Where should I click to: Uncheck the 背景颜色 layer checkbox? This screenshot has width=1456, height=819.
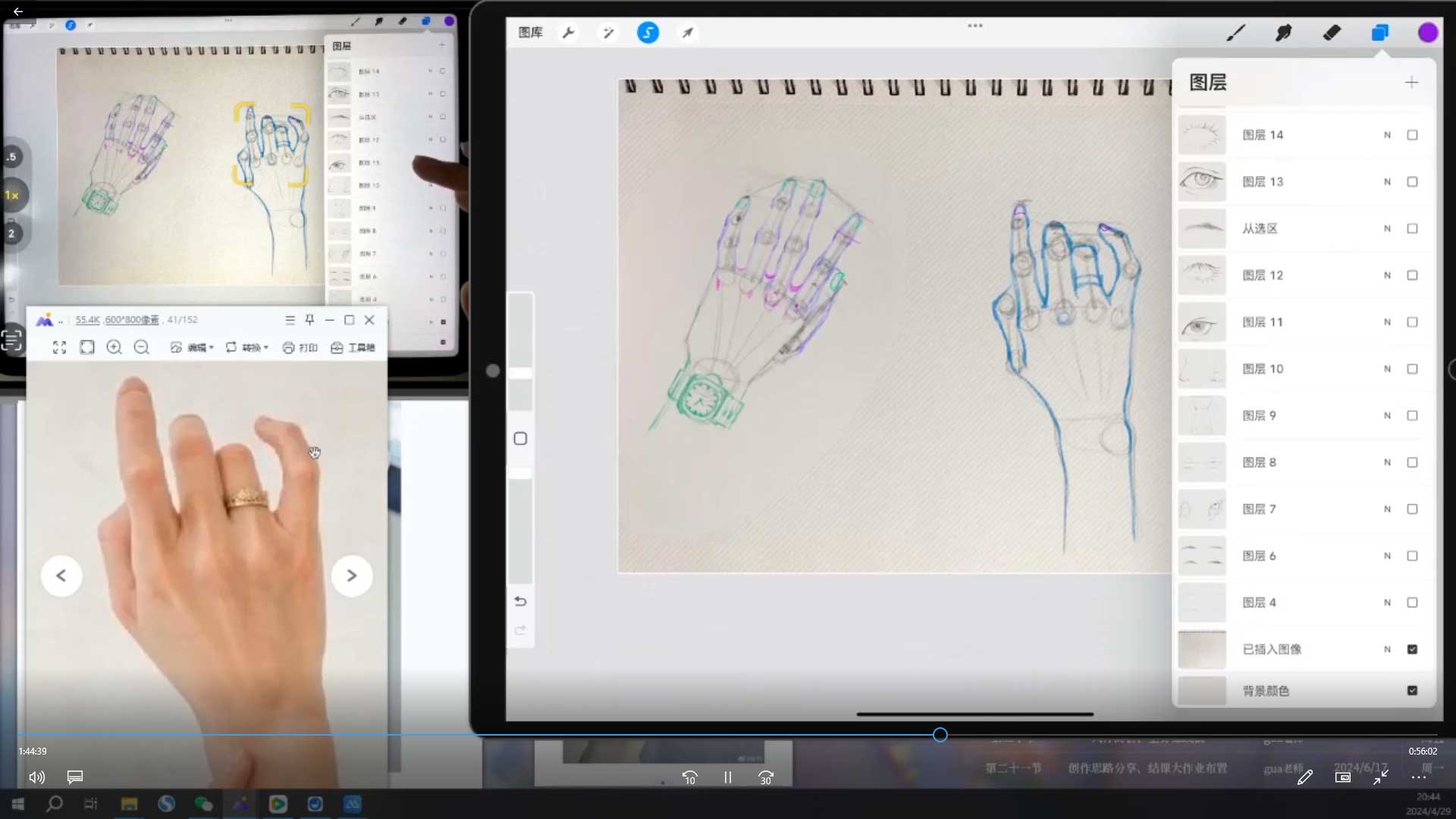[x=1412, y=691]
